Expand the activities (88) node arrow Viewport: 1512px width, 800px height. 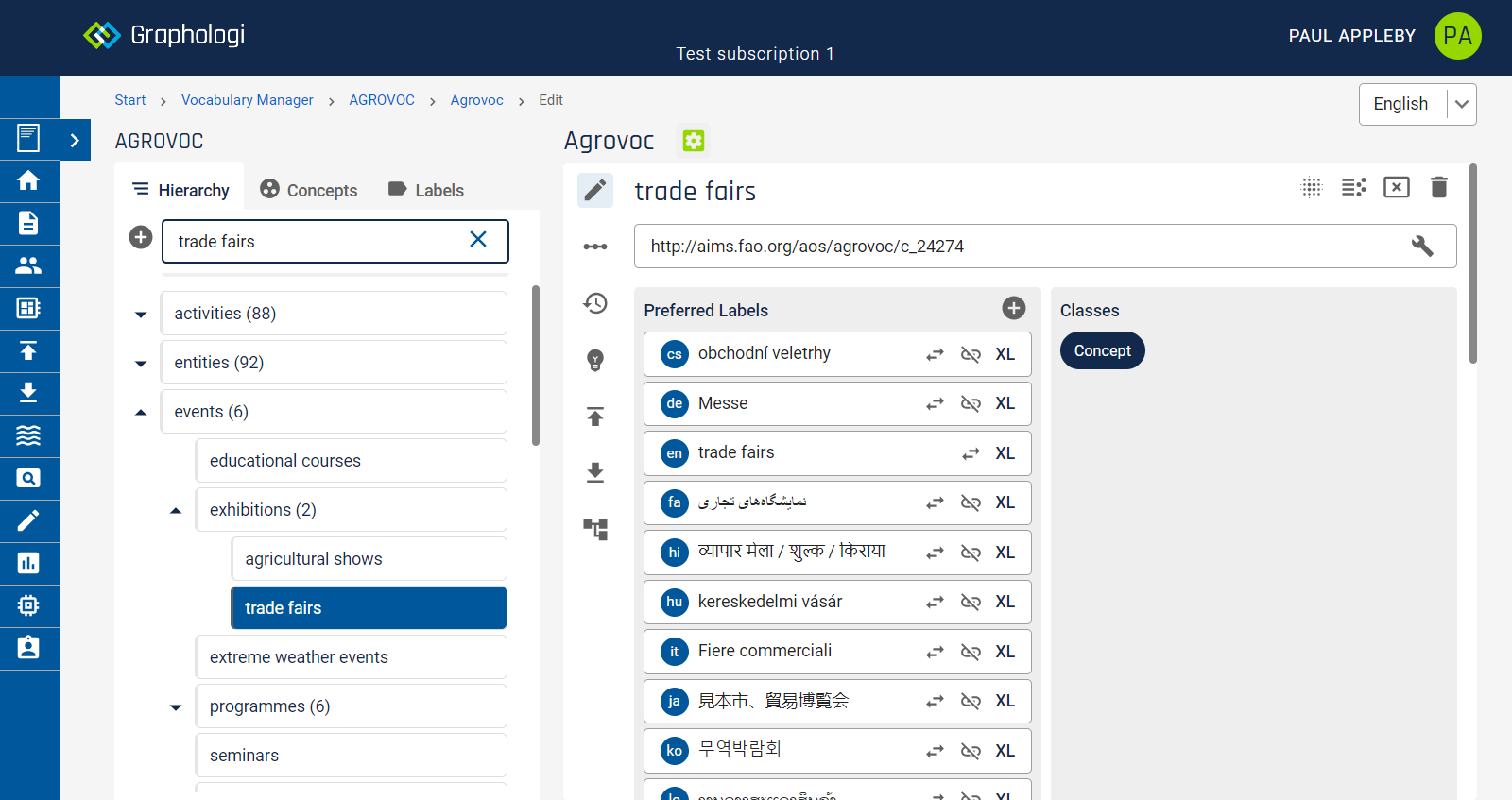141,314
